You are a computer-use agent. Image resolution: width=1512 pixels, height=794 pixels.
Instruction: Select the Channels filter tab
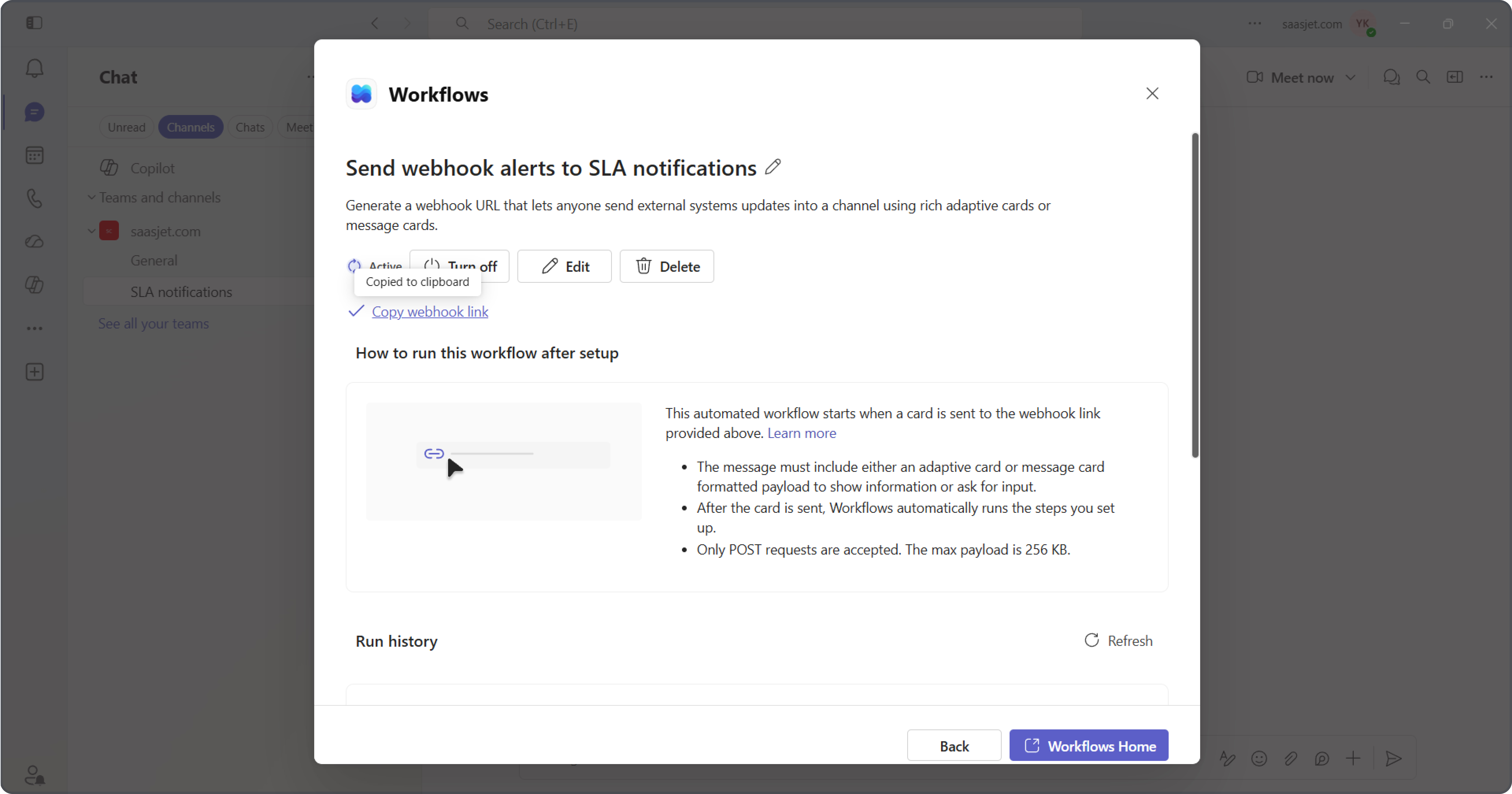(191, 127)
